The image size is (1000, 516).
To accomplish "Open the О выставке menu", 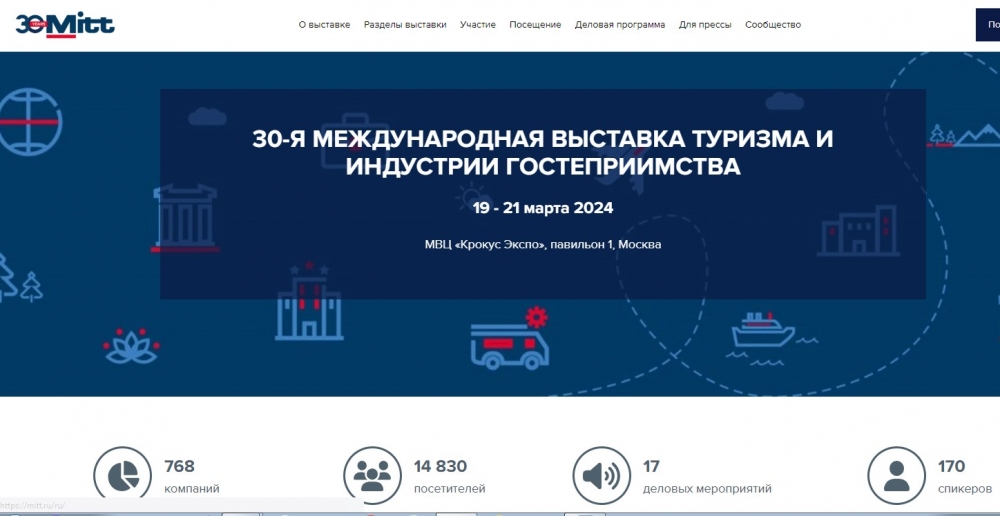I will pos(324,25).
